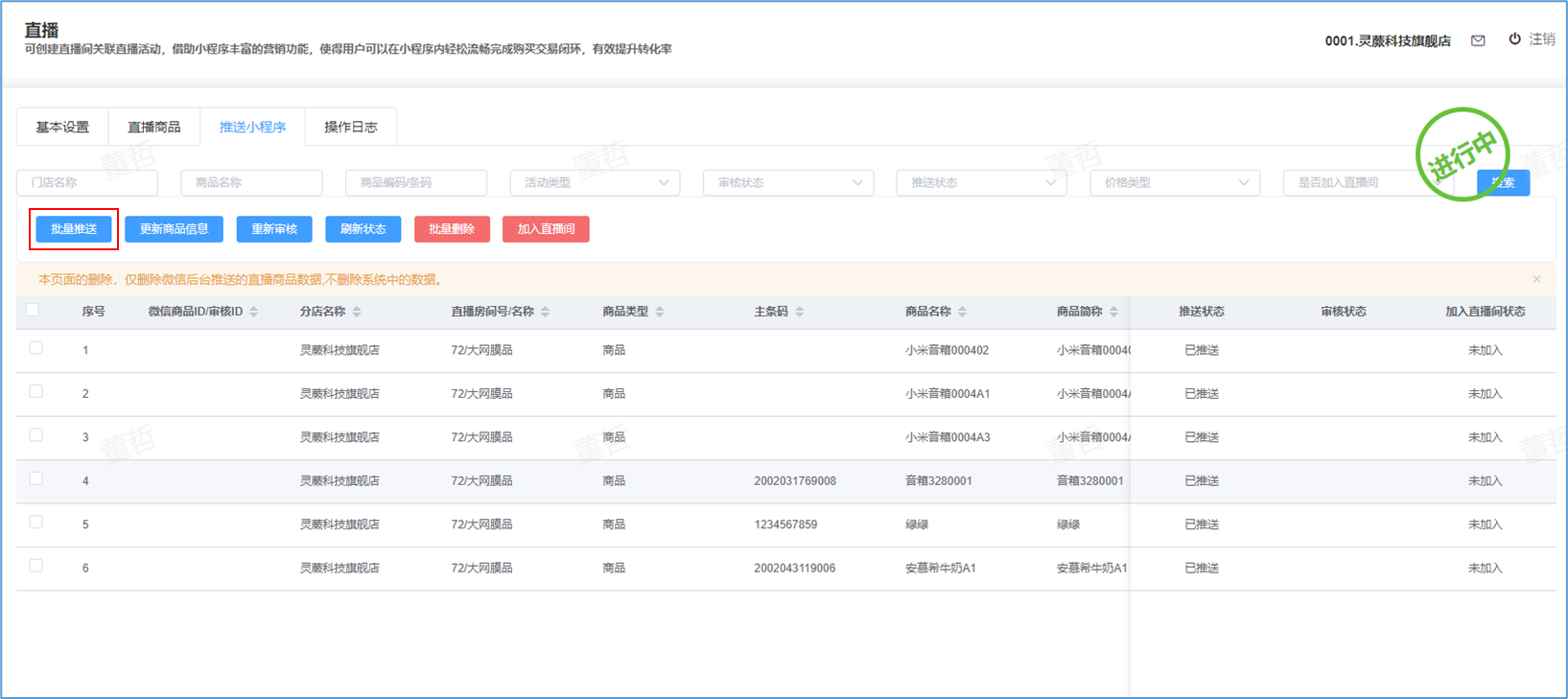Sort by 主条码 column arrows
Screen dimensions: 1568x699
click(x=800, y=312)
